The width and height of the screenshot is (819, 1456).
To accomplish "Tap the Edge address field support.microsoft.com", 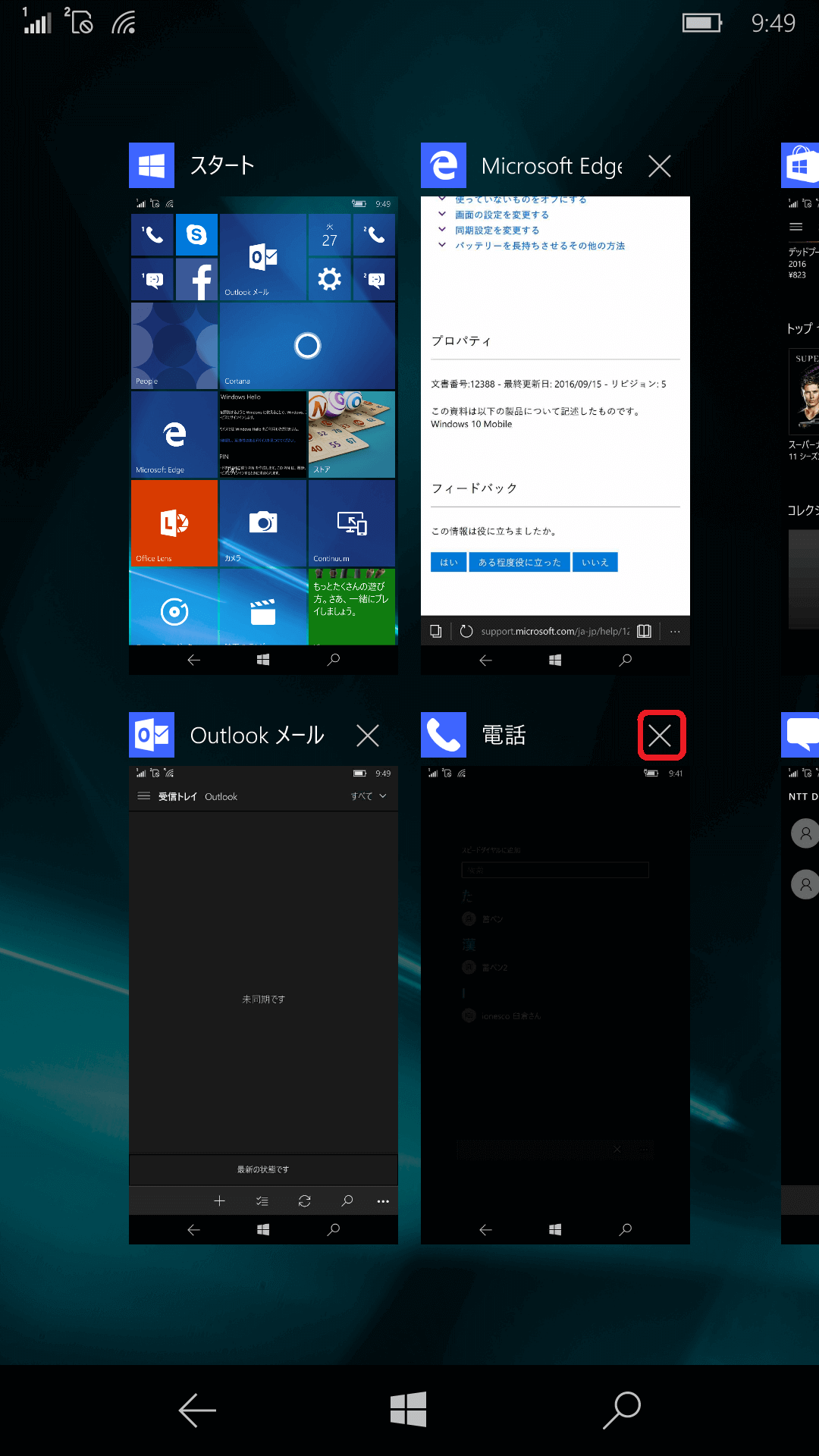I will [x=555, y=631].
